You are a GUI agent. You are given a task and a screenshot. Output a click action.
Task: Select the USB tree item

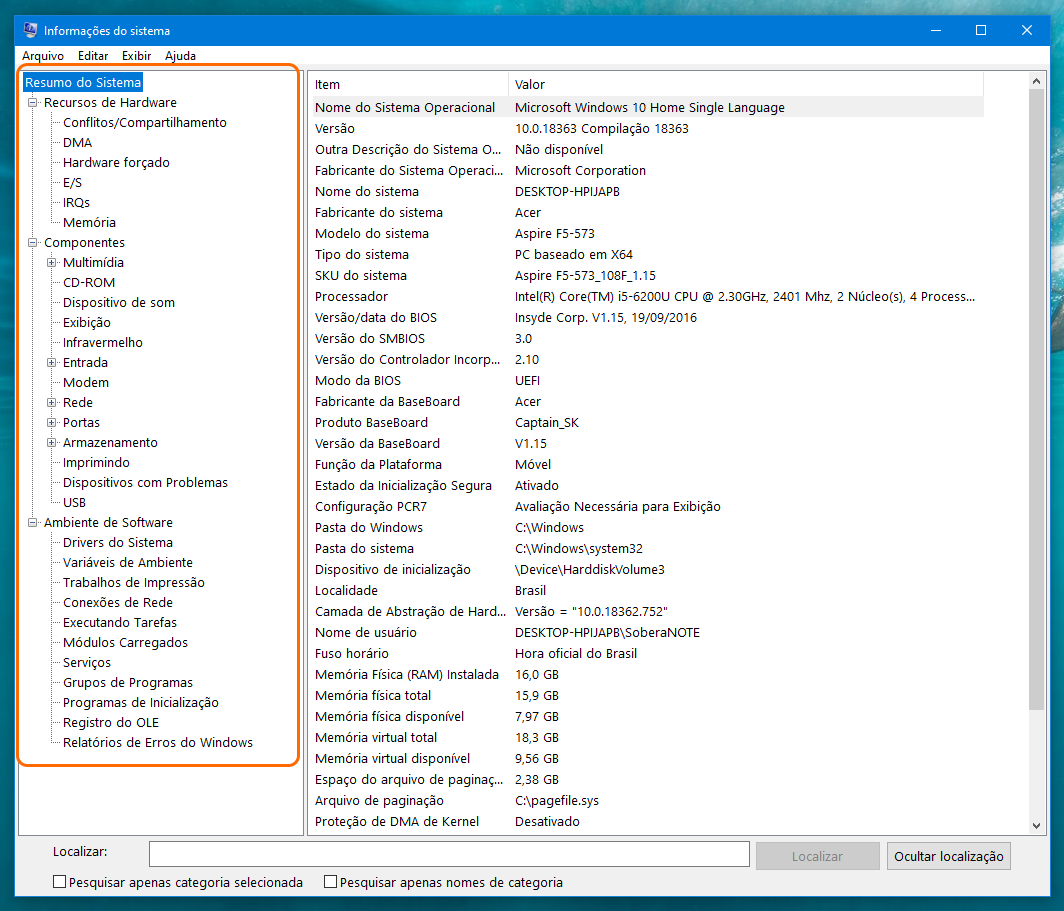74,503
